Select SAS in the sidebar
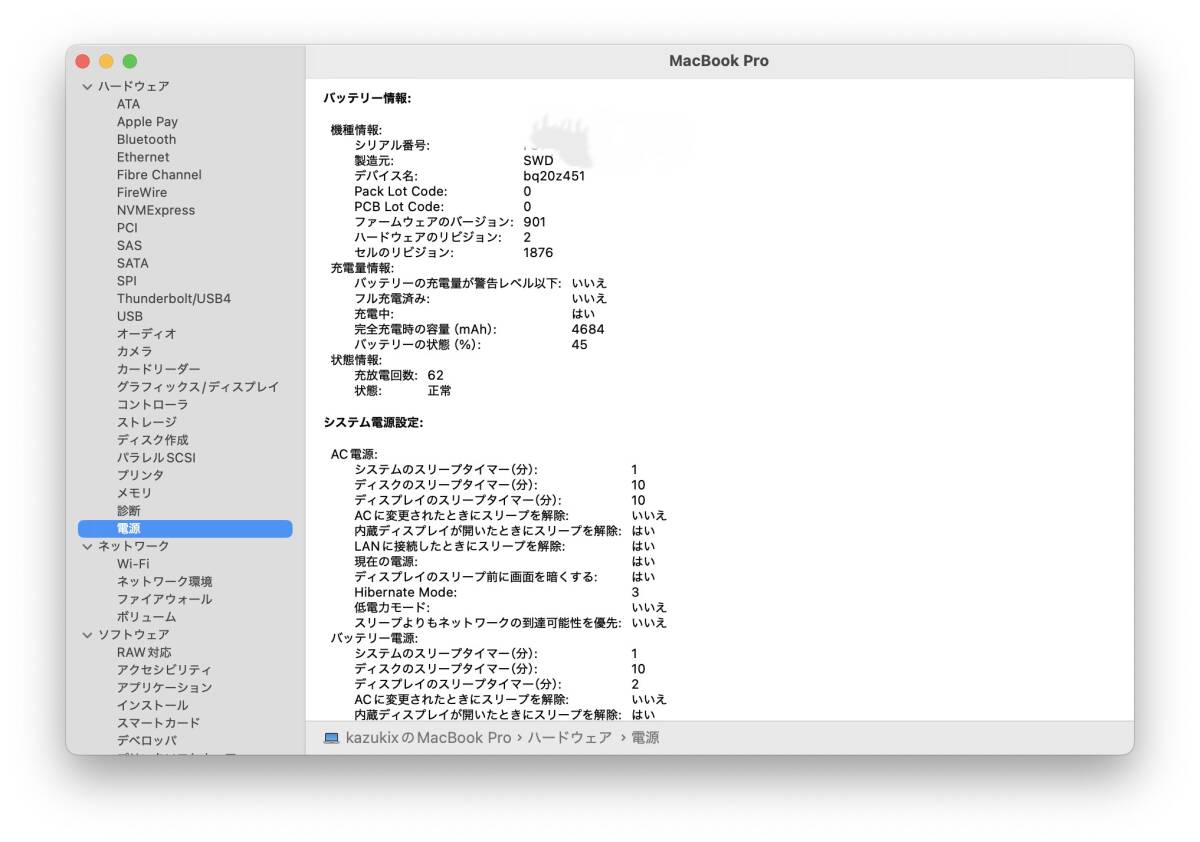Screen dimensions: 1200x842 [129, 246]
